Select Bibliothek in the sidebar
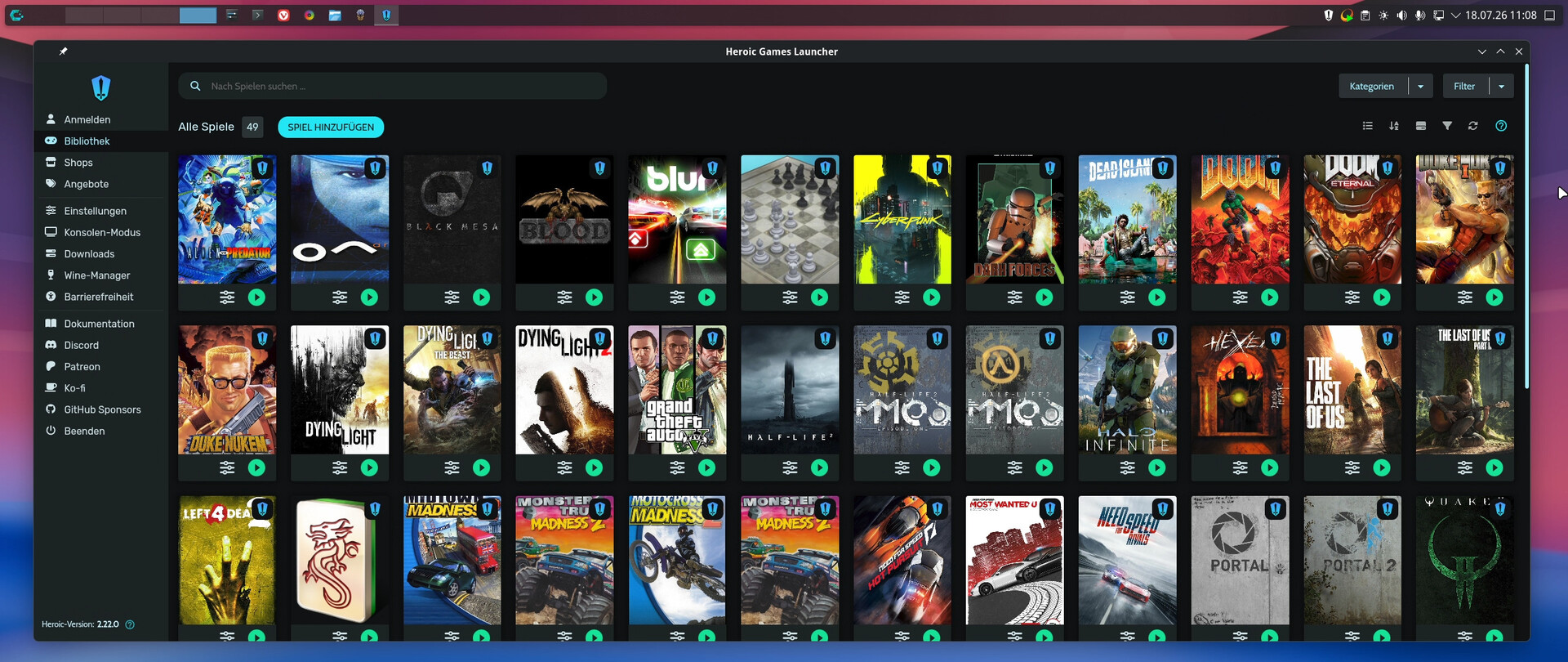Image resolution: width=1568 pixels, height=662 pixels. coord(101,141)
